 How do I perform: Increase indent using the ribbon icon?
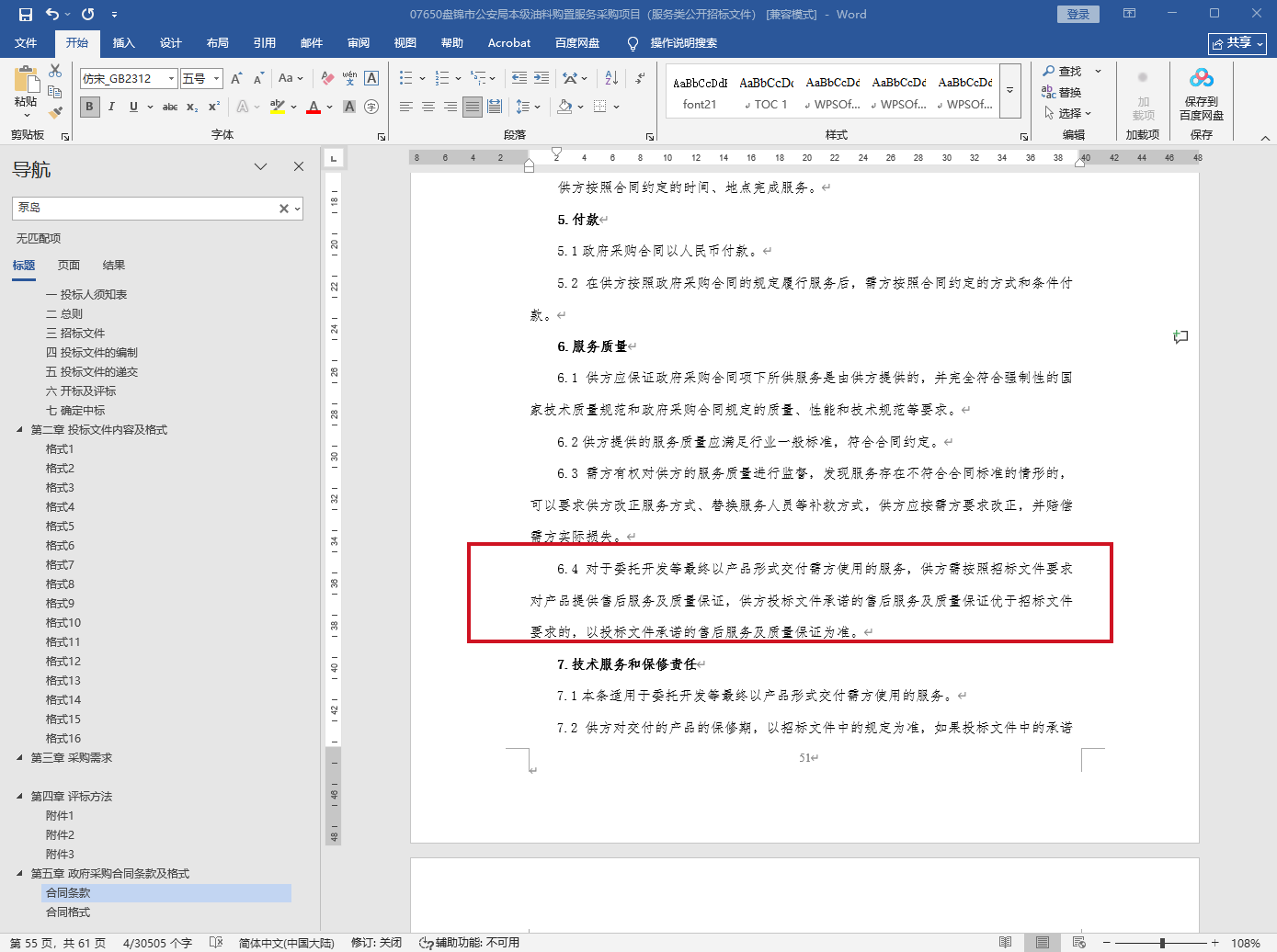[x=542, y=78]
